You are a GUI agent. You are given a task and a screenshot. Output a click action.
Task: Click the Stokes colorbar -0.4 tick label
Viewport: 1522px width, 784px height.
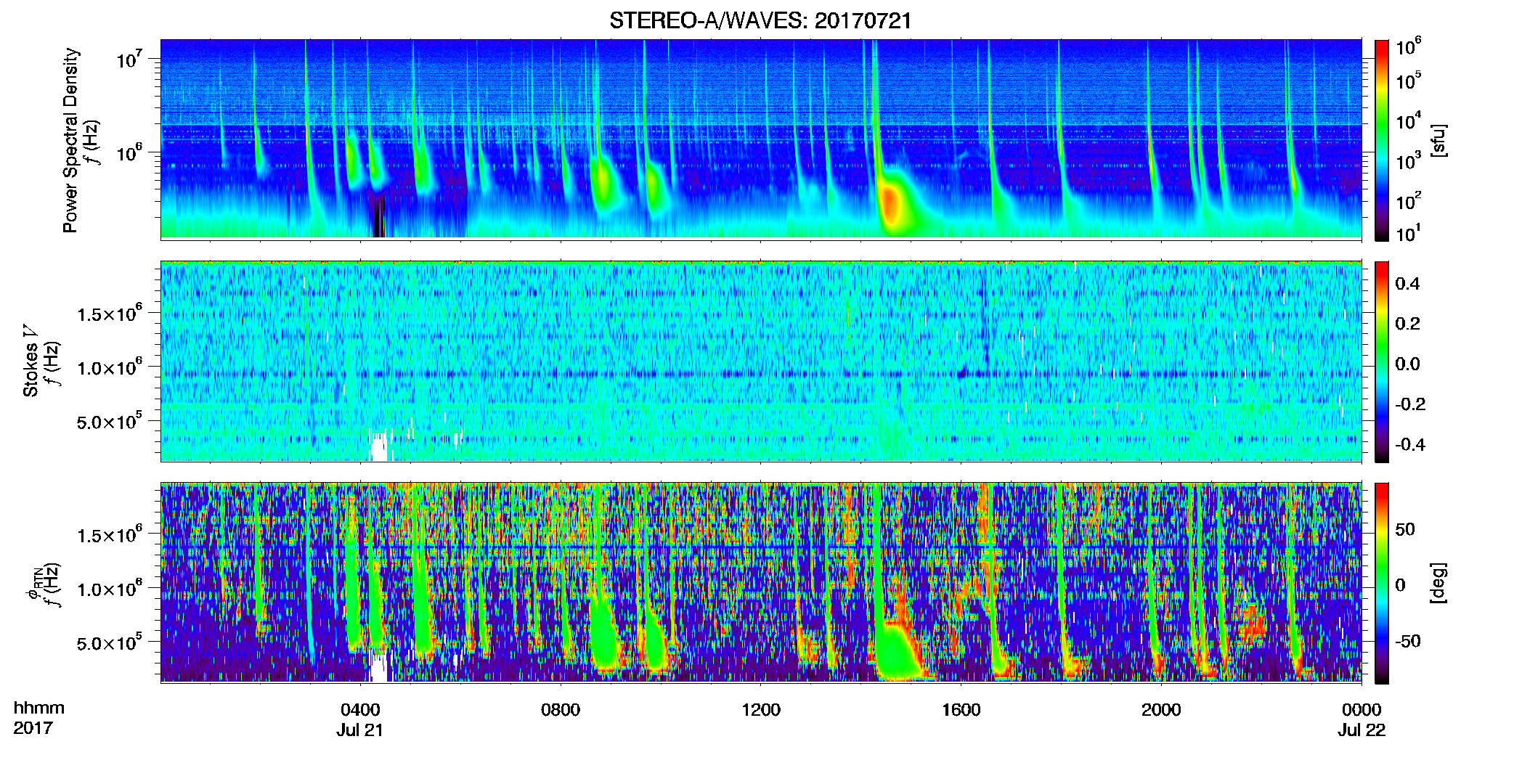coord(1410,444)
